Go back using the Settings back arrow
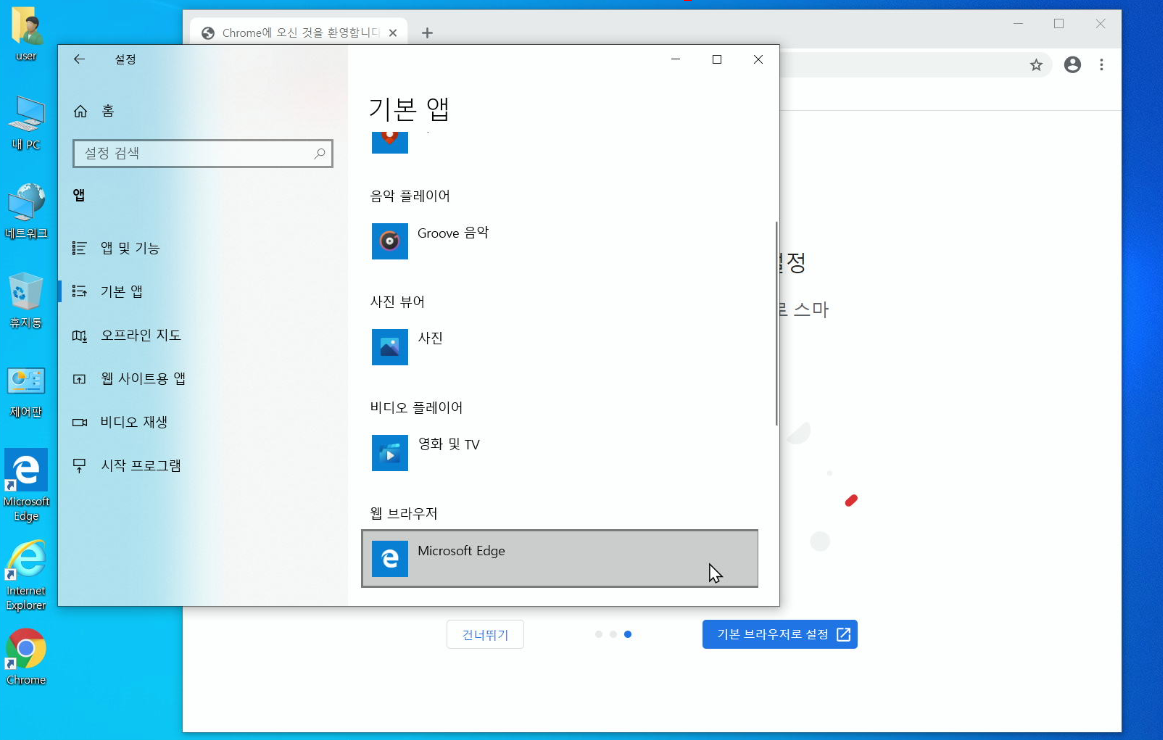The height and width of the screenshot is (740, 1163). [79, 59]
